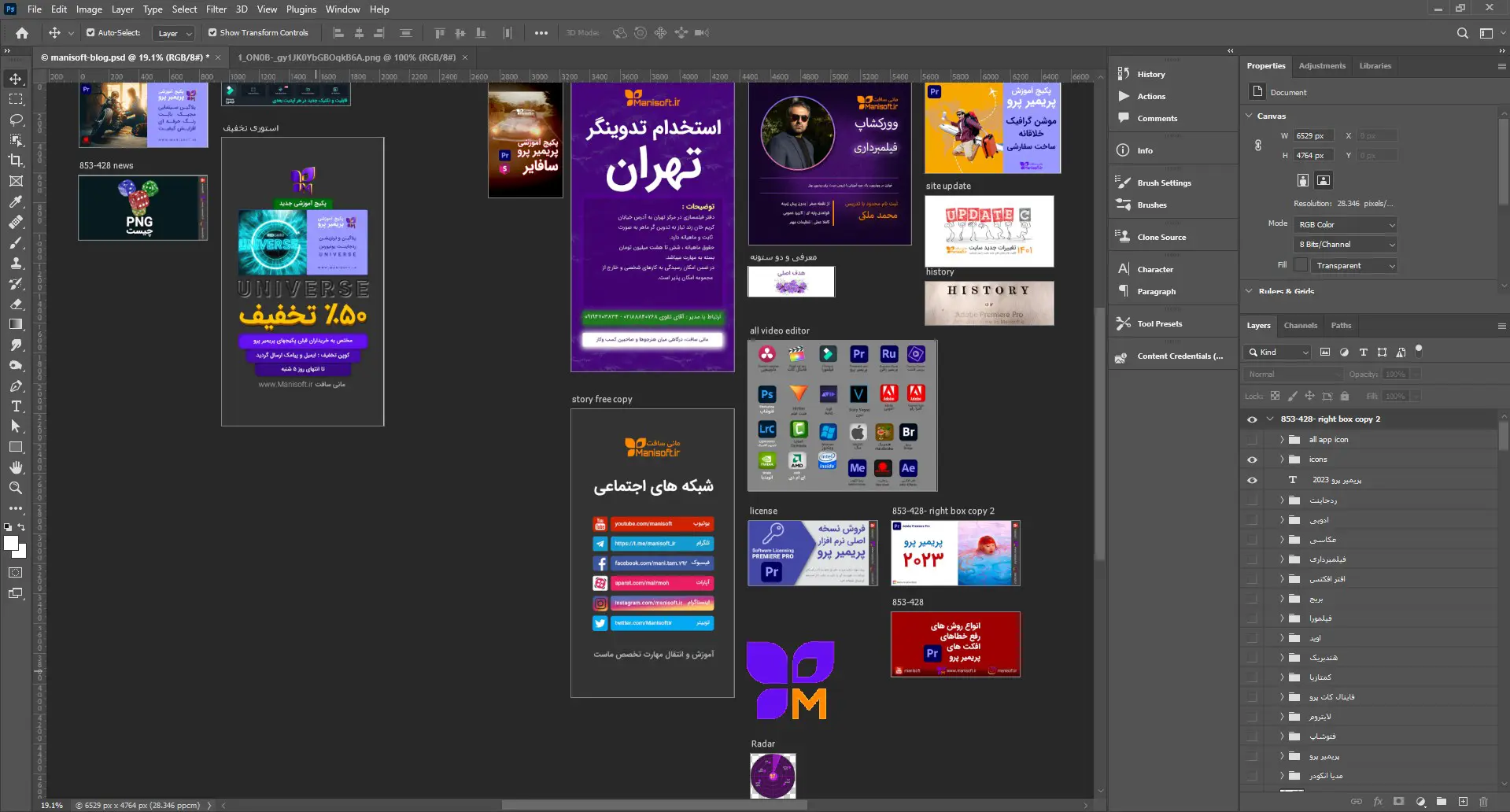The image size is (1510, 812).
Task: Select the Brush tool
Action: click(x=16, y=242)
